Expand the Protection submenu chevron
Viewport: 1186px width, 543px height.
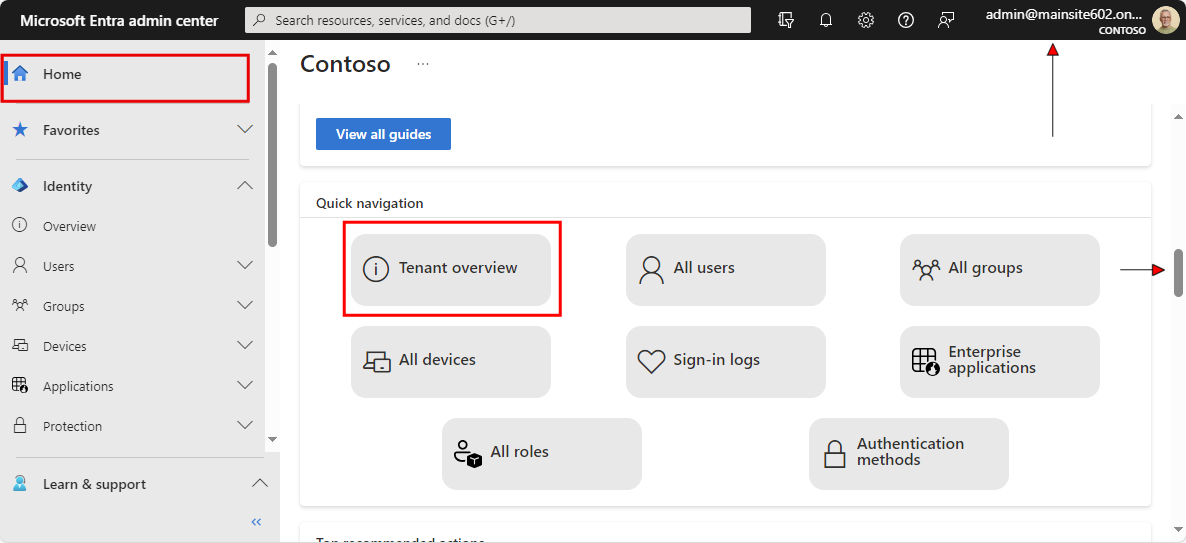[x=245, y=426]
